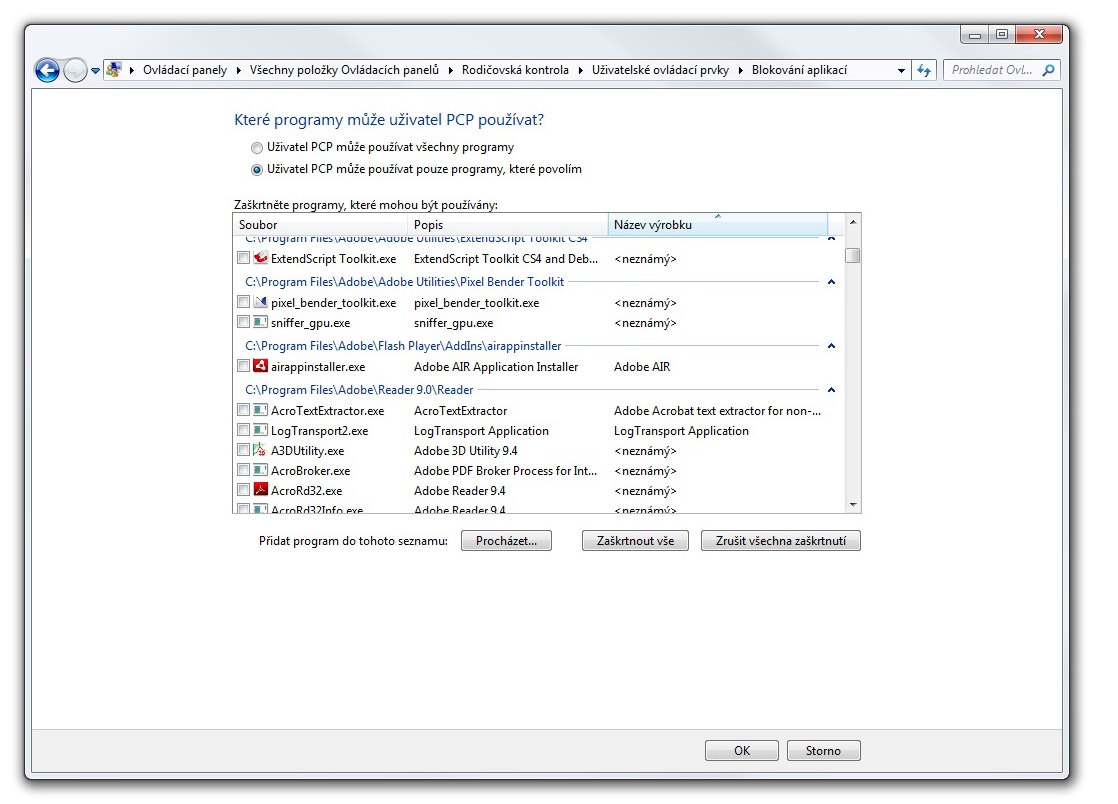The width and height of the screenshot is (1118, 804).
Task: Click the red airappinstaller.exe icon
Action: coord(260,366)
